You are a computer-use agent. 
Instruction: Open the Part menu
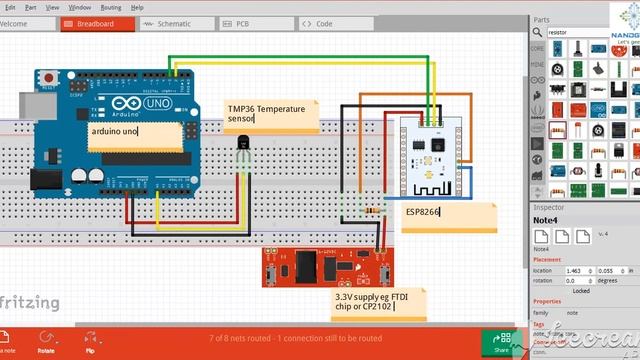[31, 7]
